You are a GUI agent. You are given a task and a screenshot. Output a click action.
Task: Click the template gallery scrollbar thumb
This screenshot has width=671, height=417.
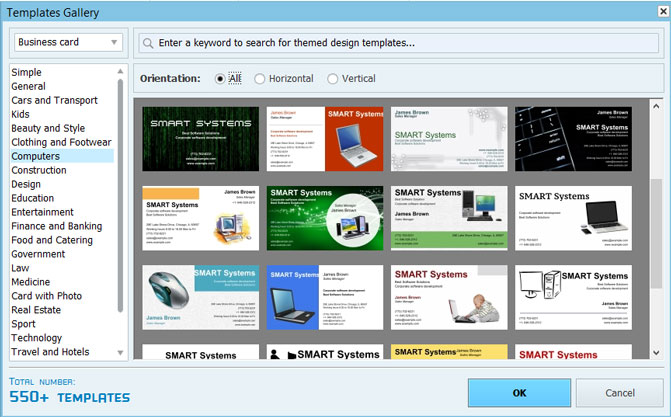coord(656,233)
